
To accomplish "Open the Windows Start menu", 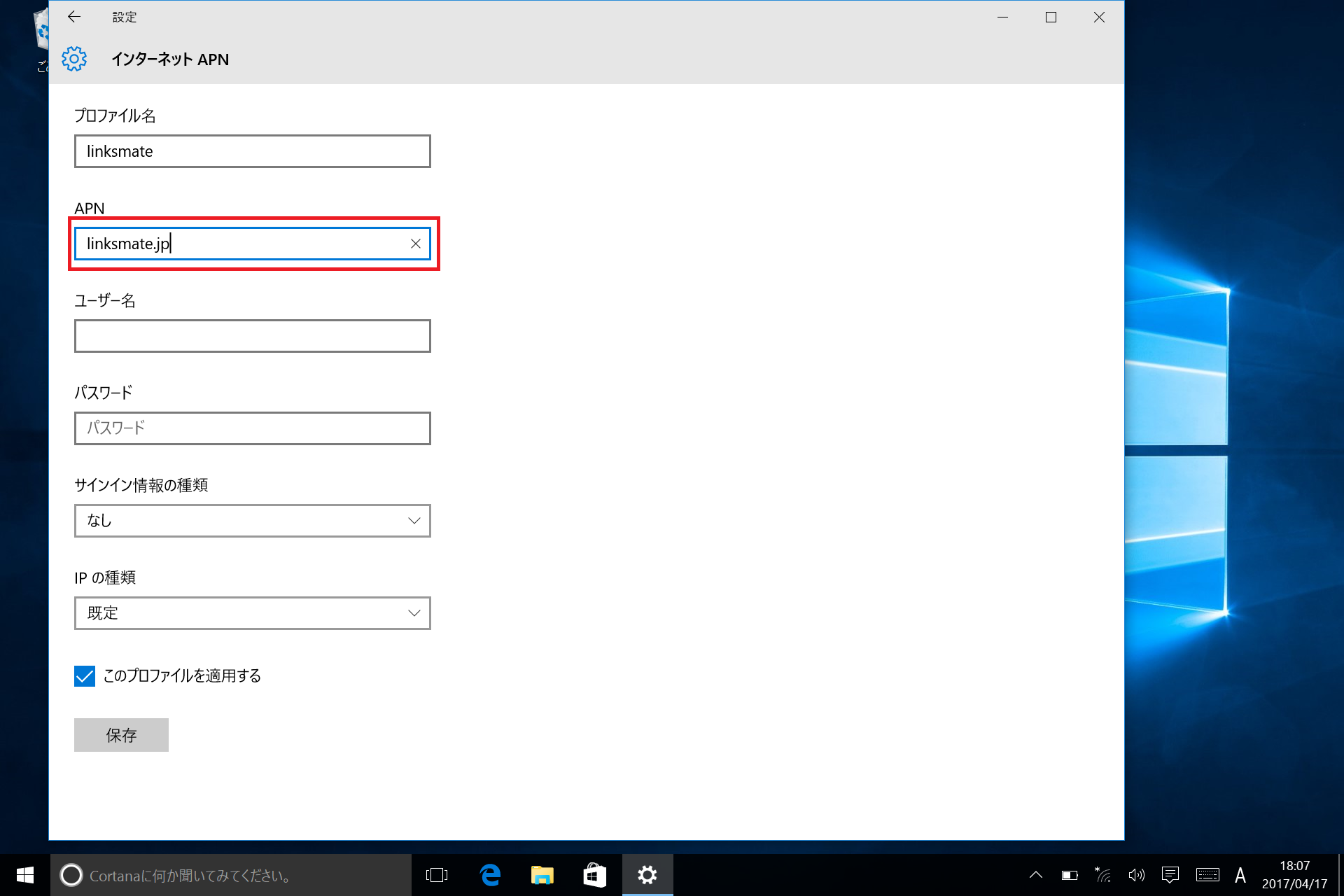I will [24, 875].
